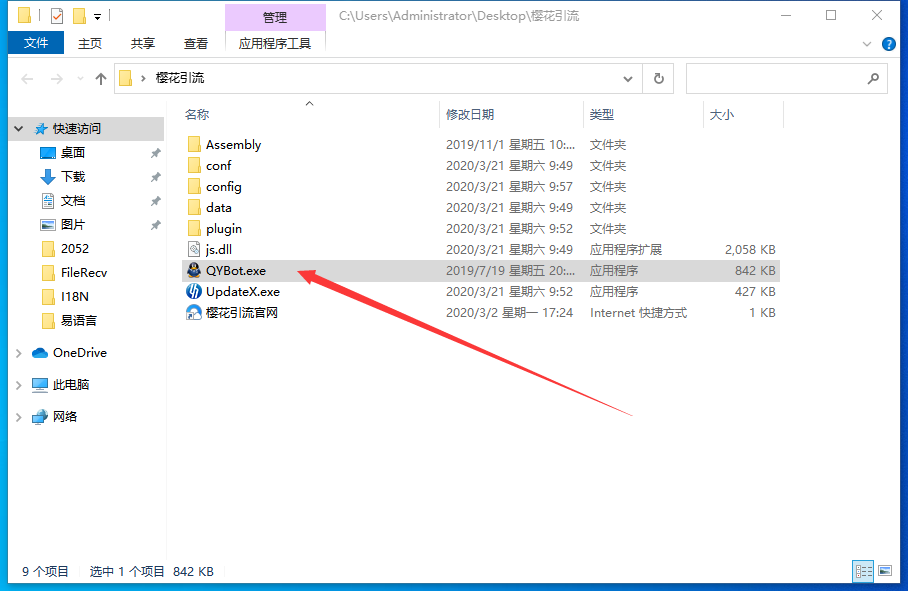Open the 文件 (File) menu
908x591 pixels.
pyautogui.click(x=36, y=43)
